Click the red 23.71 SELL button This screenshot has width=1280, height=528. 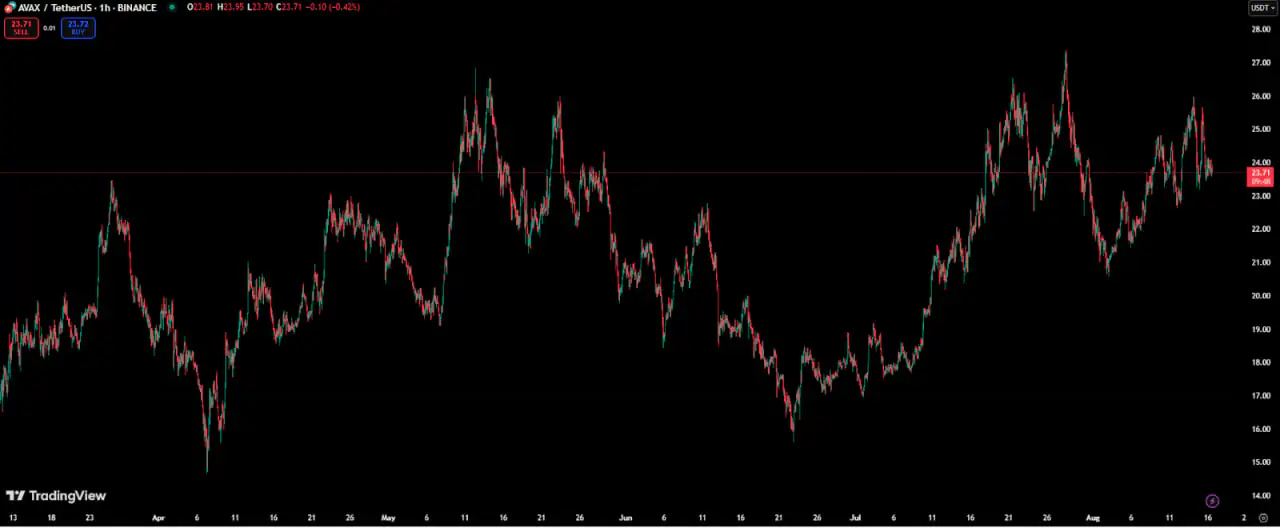(20, 28)
